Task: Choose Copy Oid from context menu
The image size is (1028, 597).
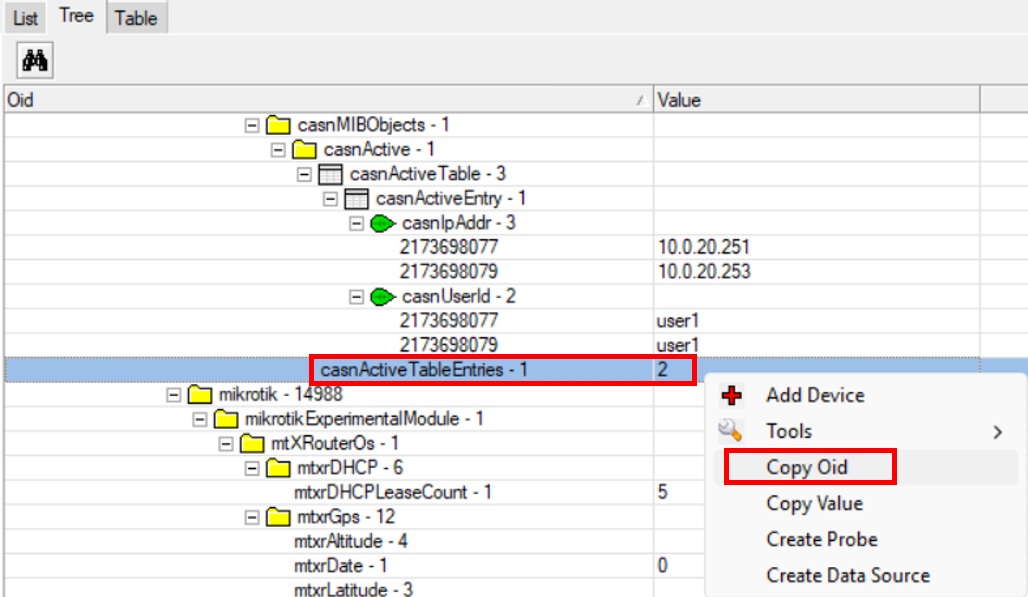Action: point(808,467)
